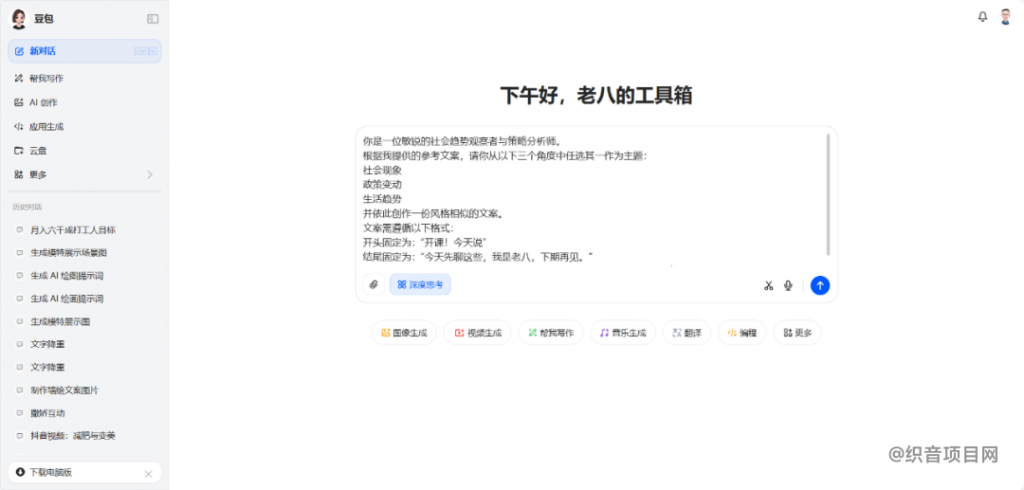Open user profile avatar top right
1024x490 pixels.
[1006, 17]
